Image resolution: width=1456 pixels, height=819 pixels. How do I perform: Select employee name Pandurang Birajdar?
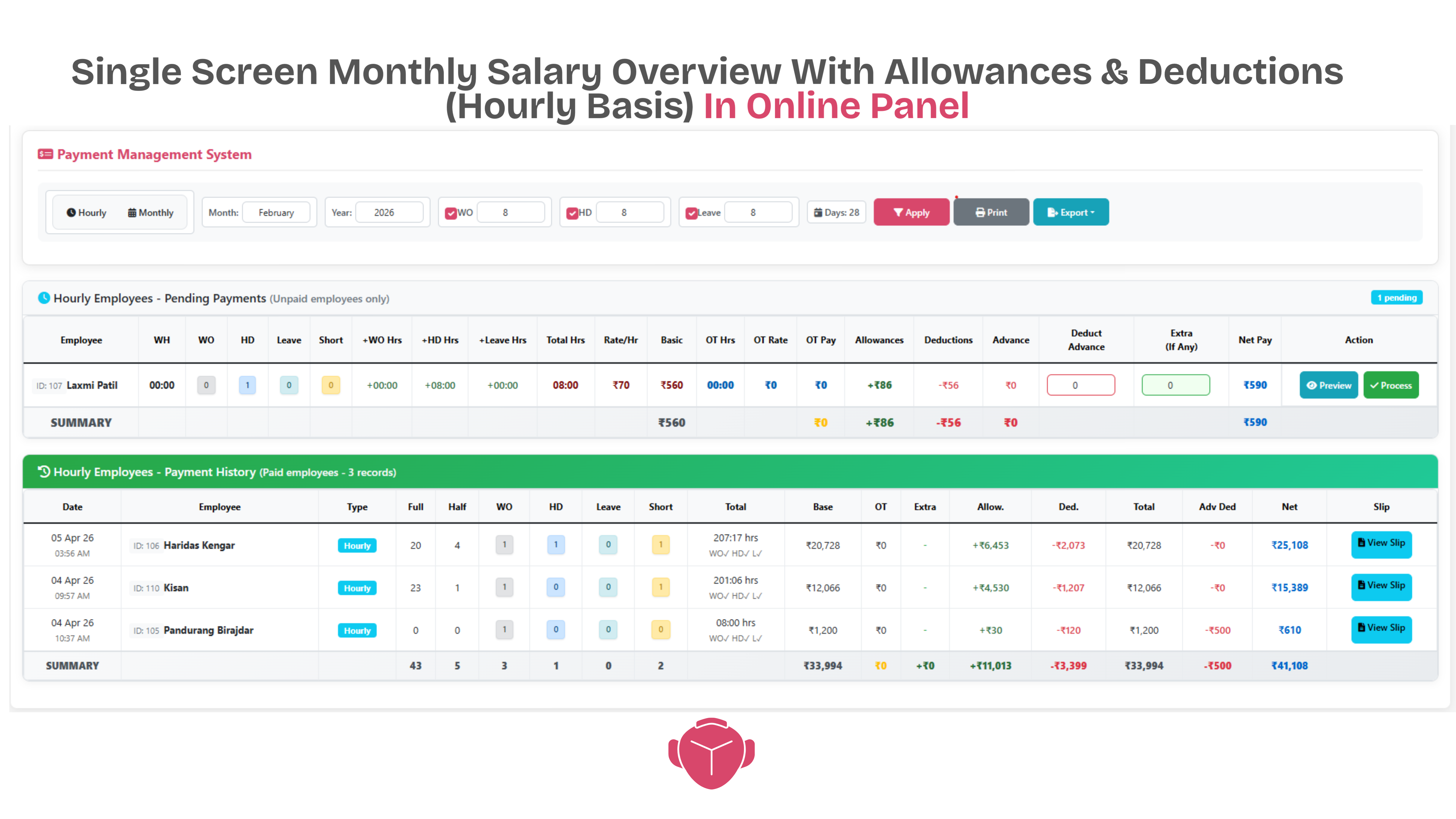[208, 630]
